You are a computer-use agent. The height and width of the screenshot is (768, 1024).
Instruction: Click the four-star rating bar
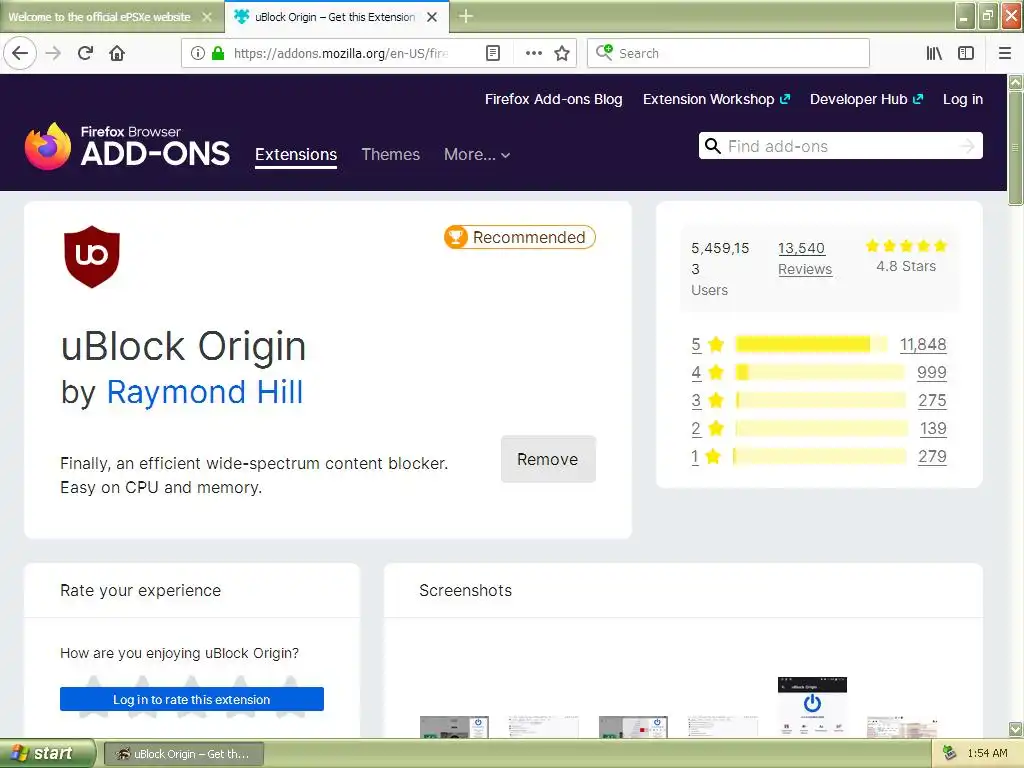tap(820, 372)
